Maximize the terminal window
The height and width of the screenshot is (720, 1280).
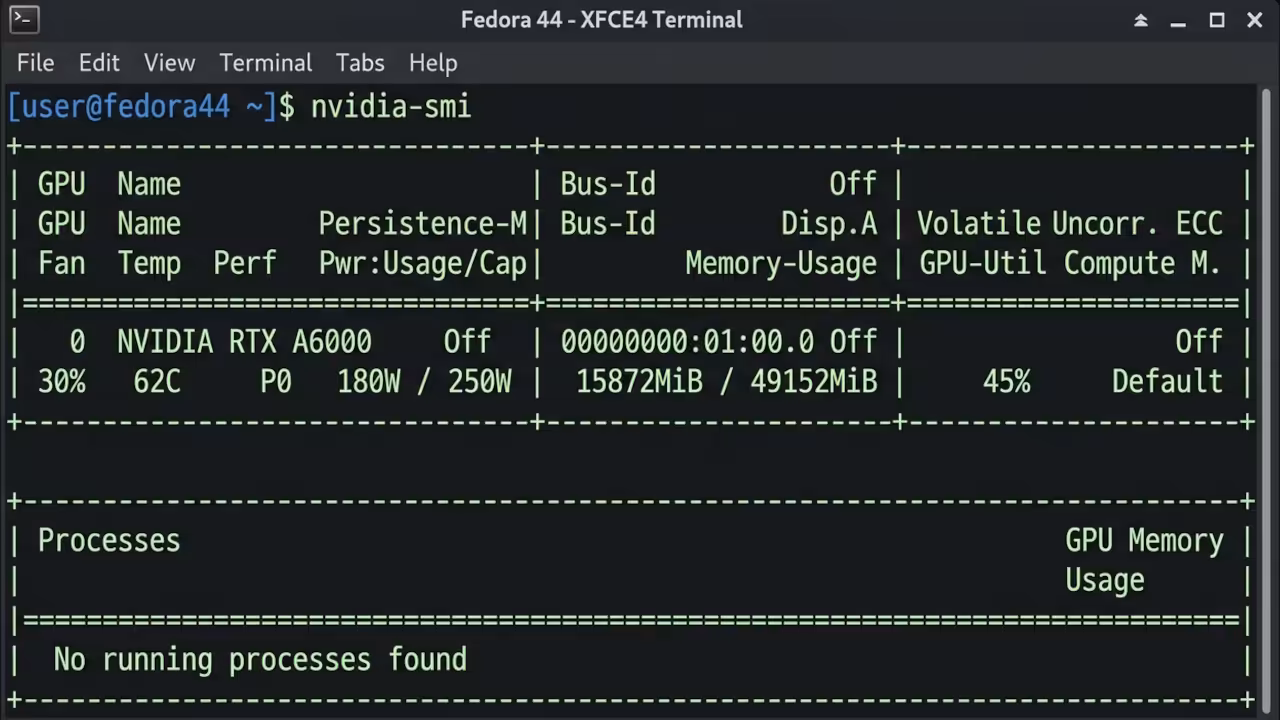1217,20
